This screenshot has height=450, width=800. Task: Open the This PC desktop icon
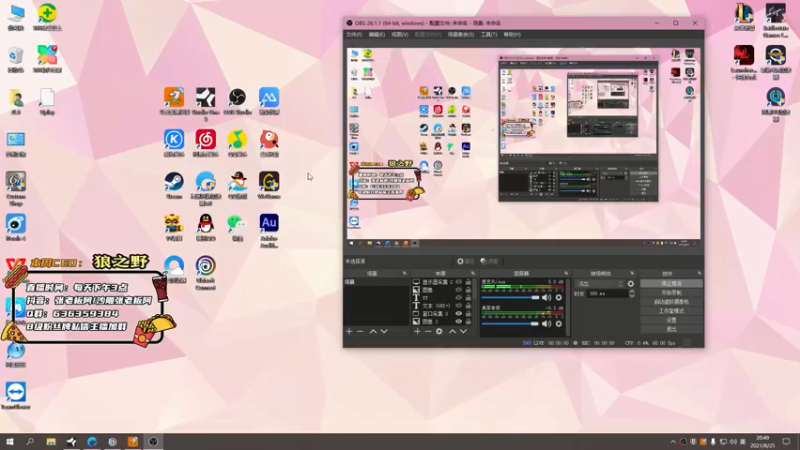(x=16, y=17)
